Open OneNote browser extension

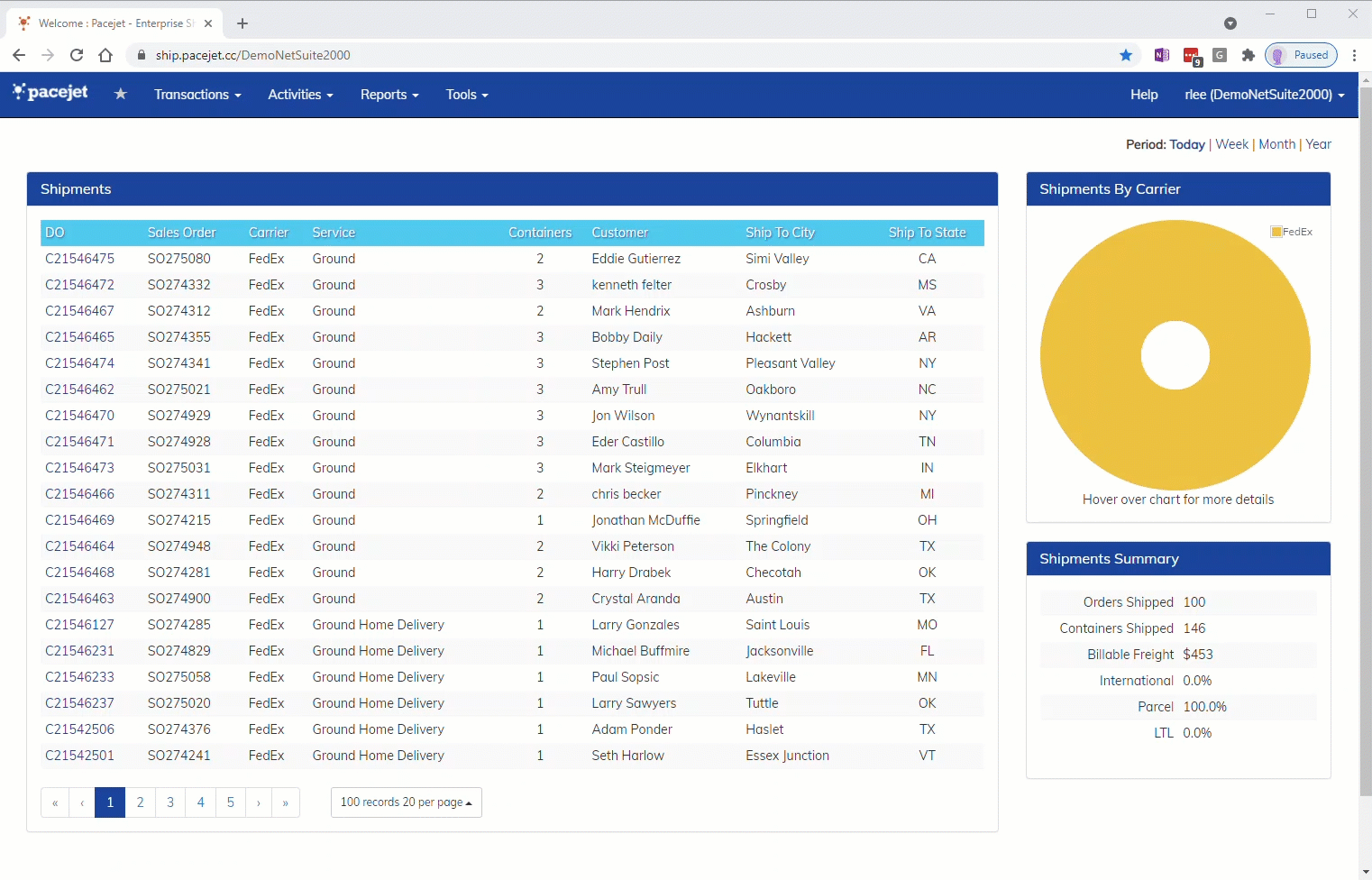(1162, 55)
